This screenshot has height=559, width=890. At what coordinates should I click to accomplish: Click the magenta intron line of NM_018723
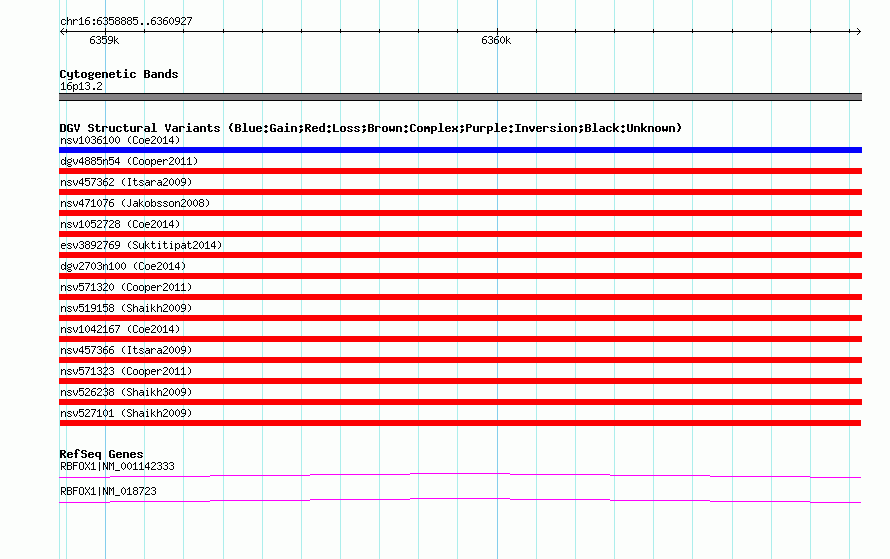(x=460, y=498)
